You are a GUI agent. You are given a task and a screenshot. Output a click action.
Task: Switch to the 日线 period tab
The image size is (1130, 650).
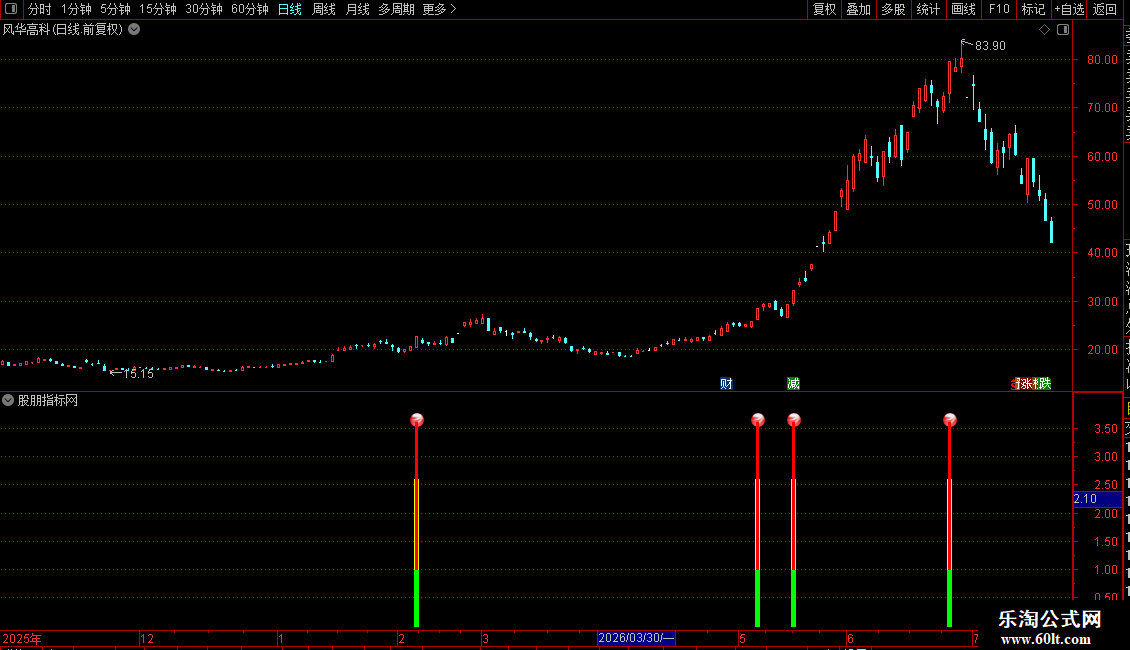(x=290, y=9)
